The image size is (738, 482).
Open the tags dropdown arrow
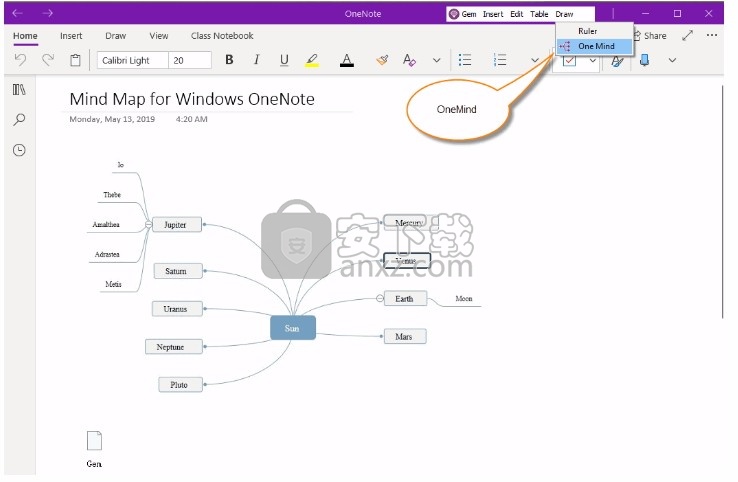pyautogui.click(x=593, y=61)
